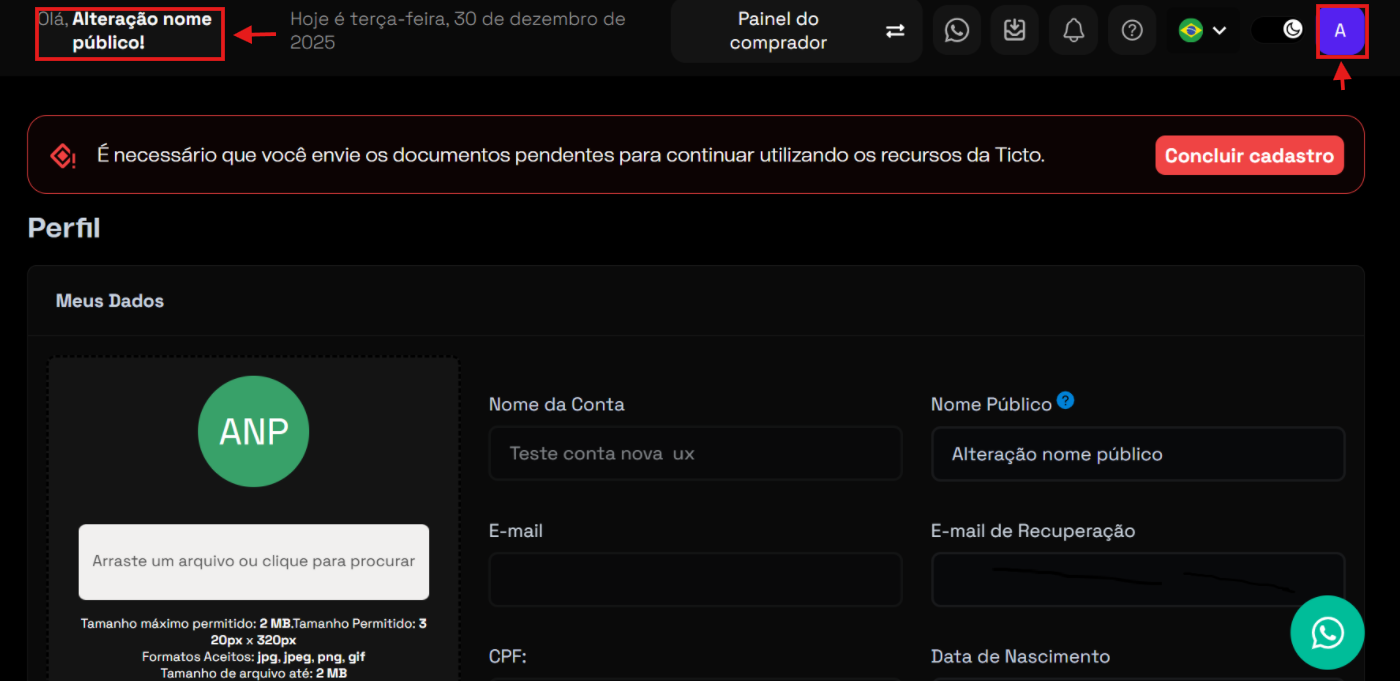1400x681 pixels.
Task: Open the notifications bell
Action: click(1073, 31)
